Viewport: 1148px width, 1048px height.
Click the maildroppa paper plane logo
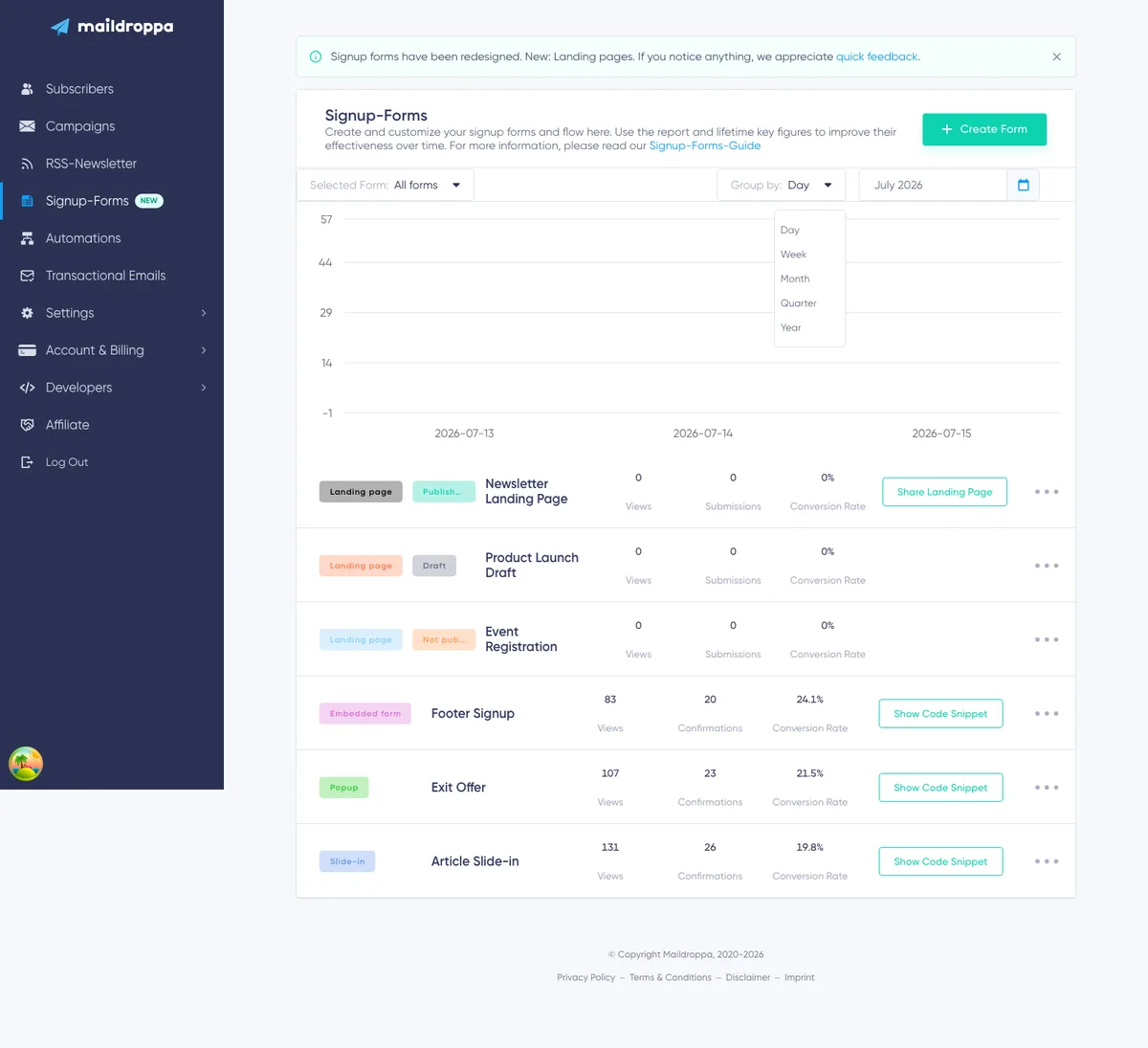[60, 27]
